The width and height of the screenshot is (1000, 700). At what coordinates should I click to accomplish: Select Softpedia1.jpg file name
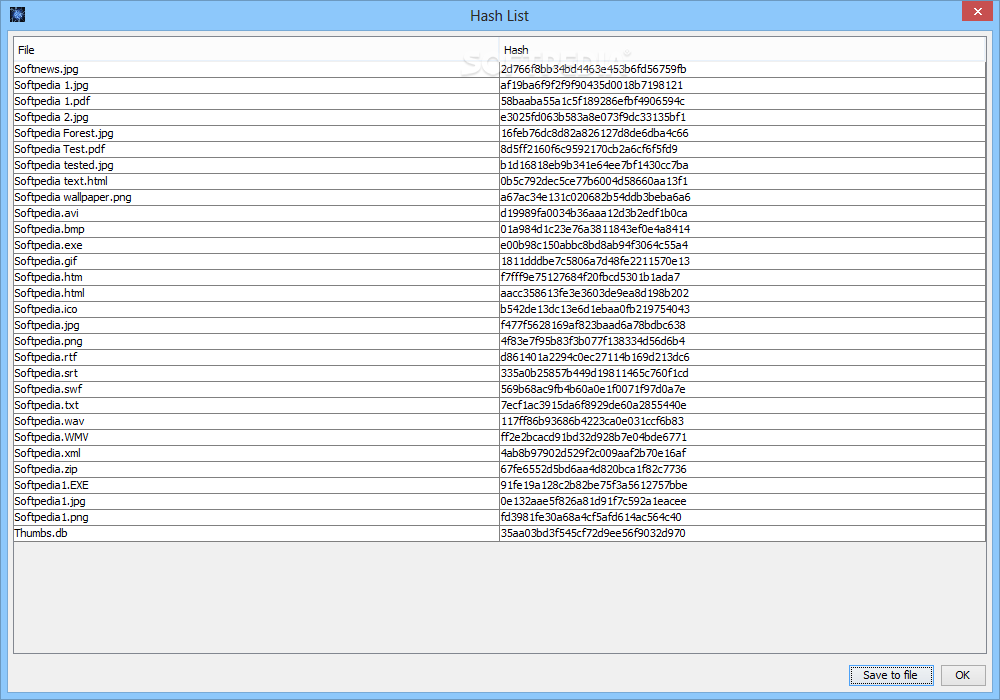(50, 501)
